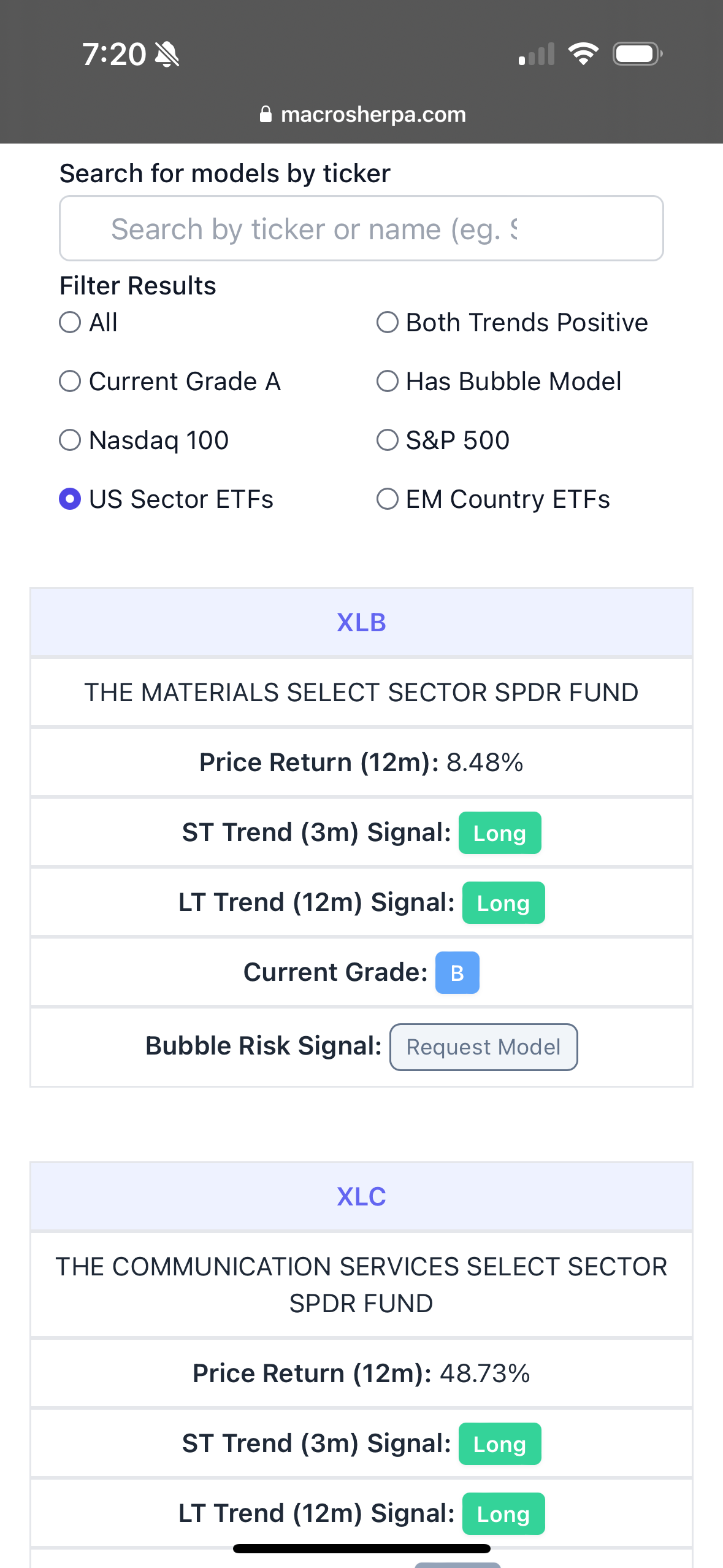Tap the cellular signal bars icon
The width and height of the screenshot is (723, 1568).
tap(537, 54)
